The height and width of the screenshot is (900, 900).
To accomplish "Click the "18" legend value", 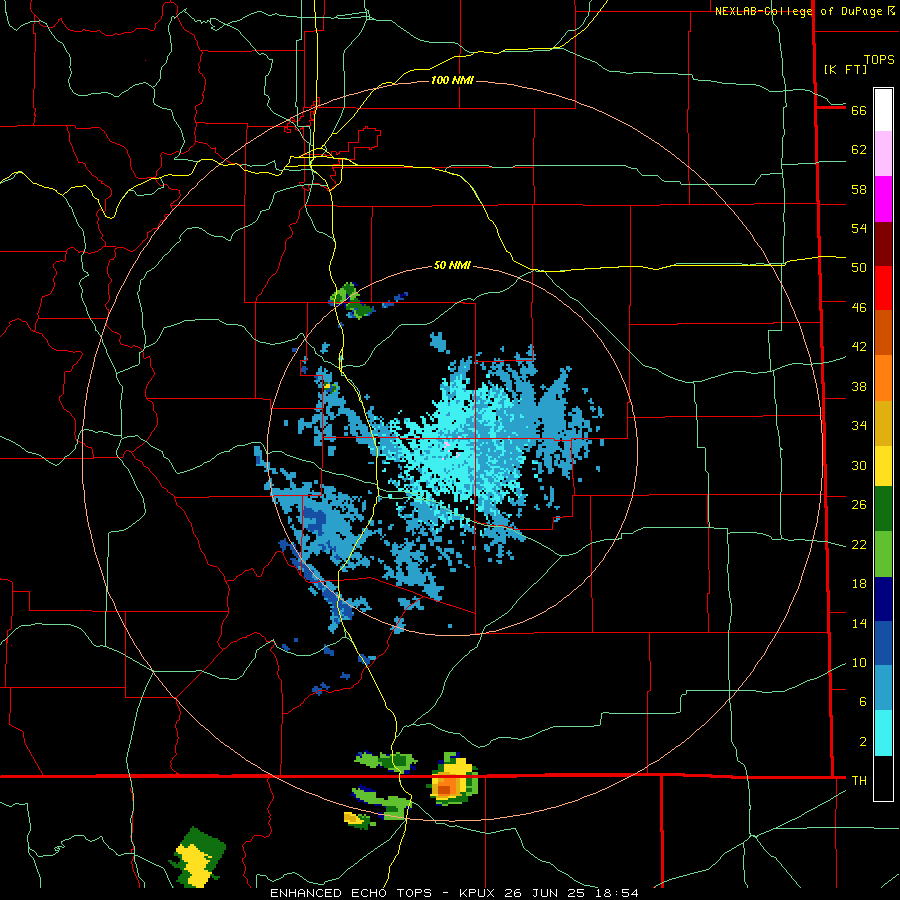I will [859, 584].
